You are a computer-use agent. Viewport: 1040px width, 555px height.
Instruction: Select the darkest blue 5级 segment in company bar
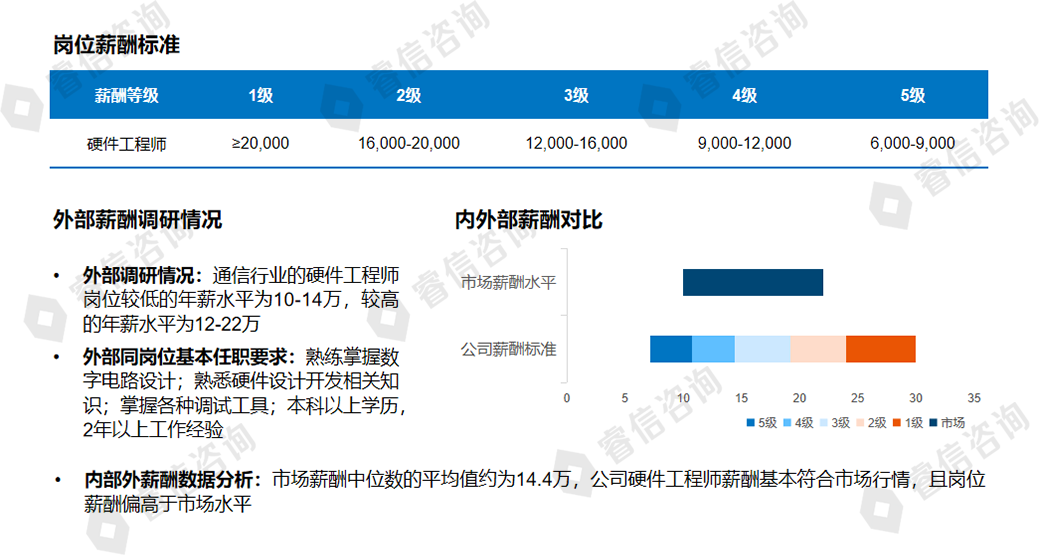(670, 349)
